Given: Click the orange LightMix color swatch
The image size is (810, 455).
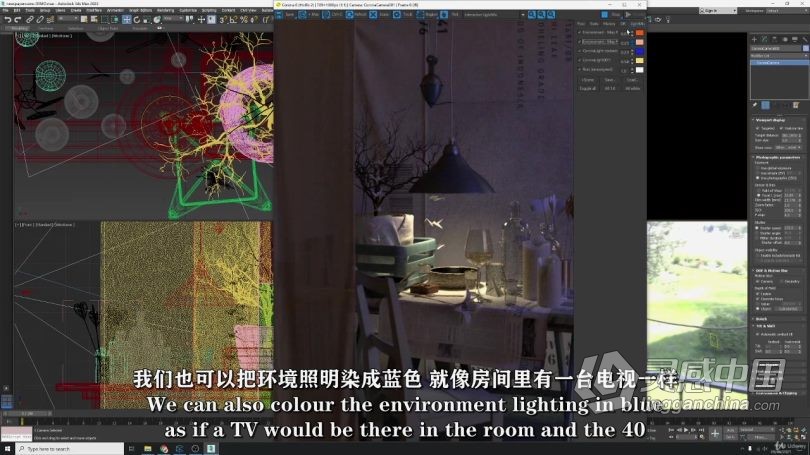Looking at the screenshot, I should point(640,33).
